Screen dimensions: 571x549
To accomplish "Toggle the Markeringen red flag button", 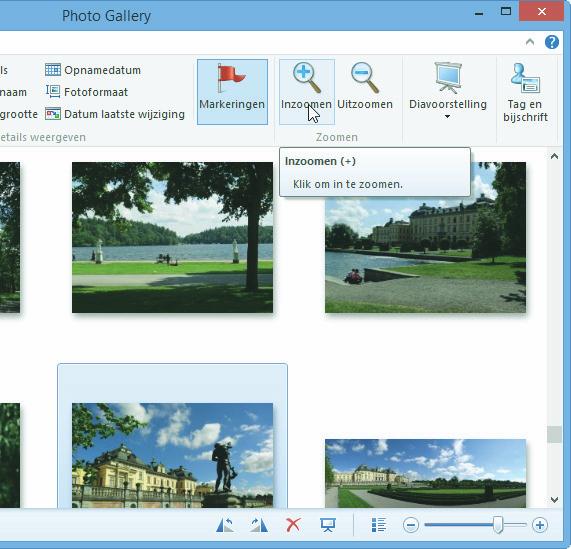I will (232, 92).
